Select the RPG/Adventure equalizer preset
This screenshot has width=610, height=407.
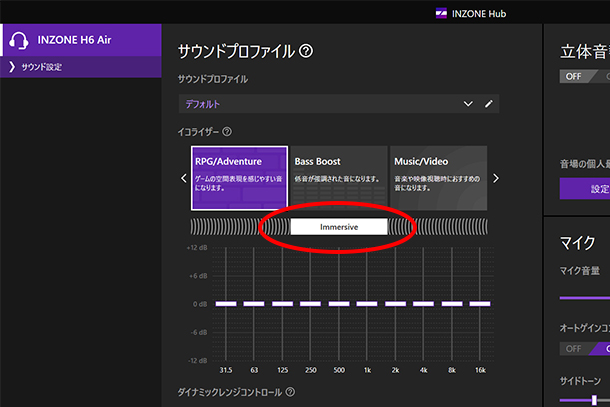[x=239, y=178]
